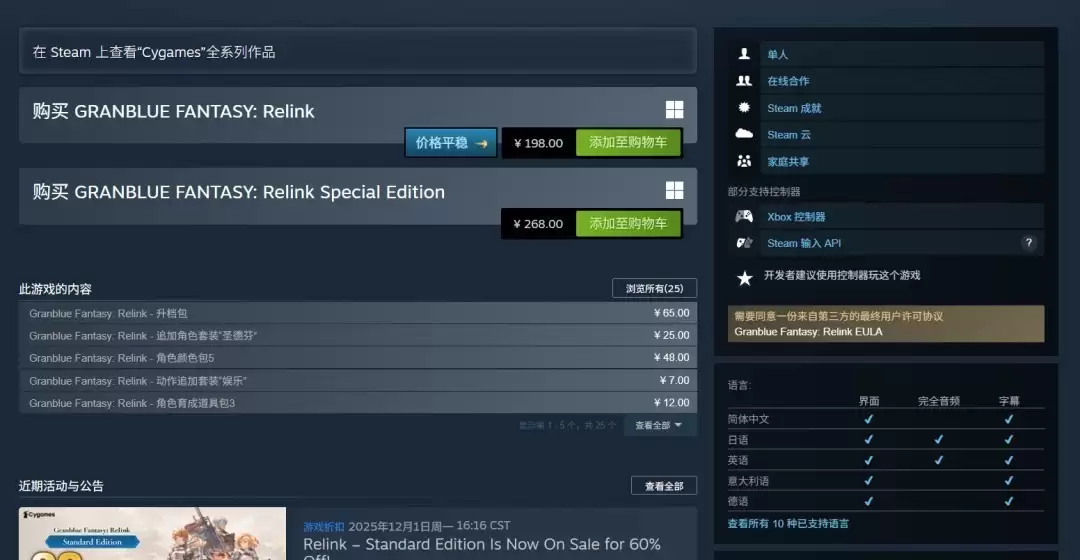Click the Steam achievements (成就) badge icon
This screenshot has height=560, width=1080.
tap(744, 107)
